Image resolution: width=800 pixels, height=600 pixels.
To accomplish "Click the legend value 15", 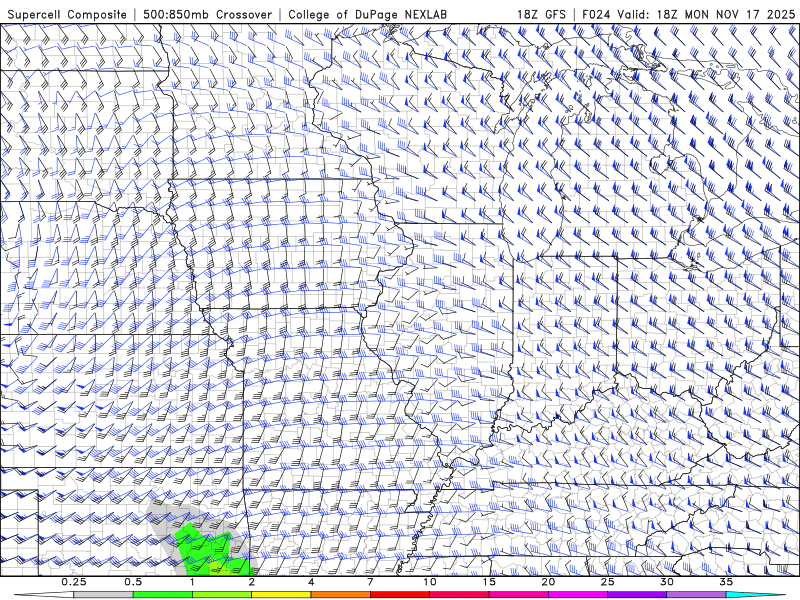I will (x=489, y=582).
